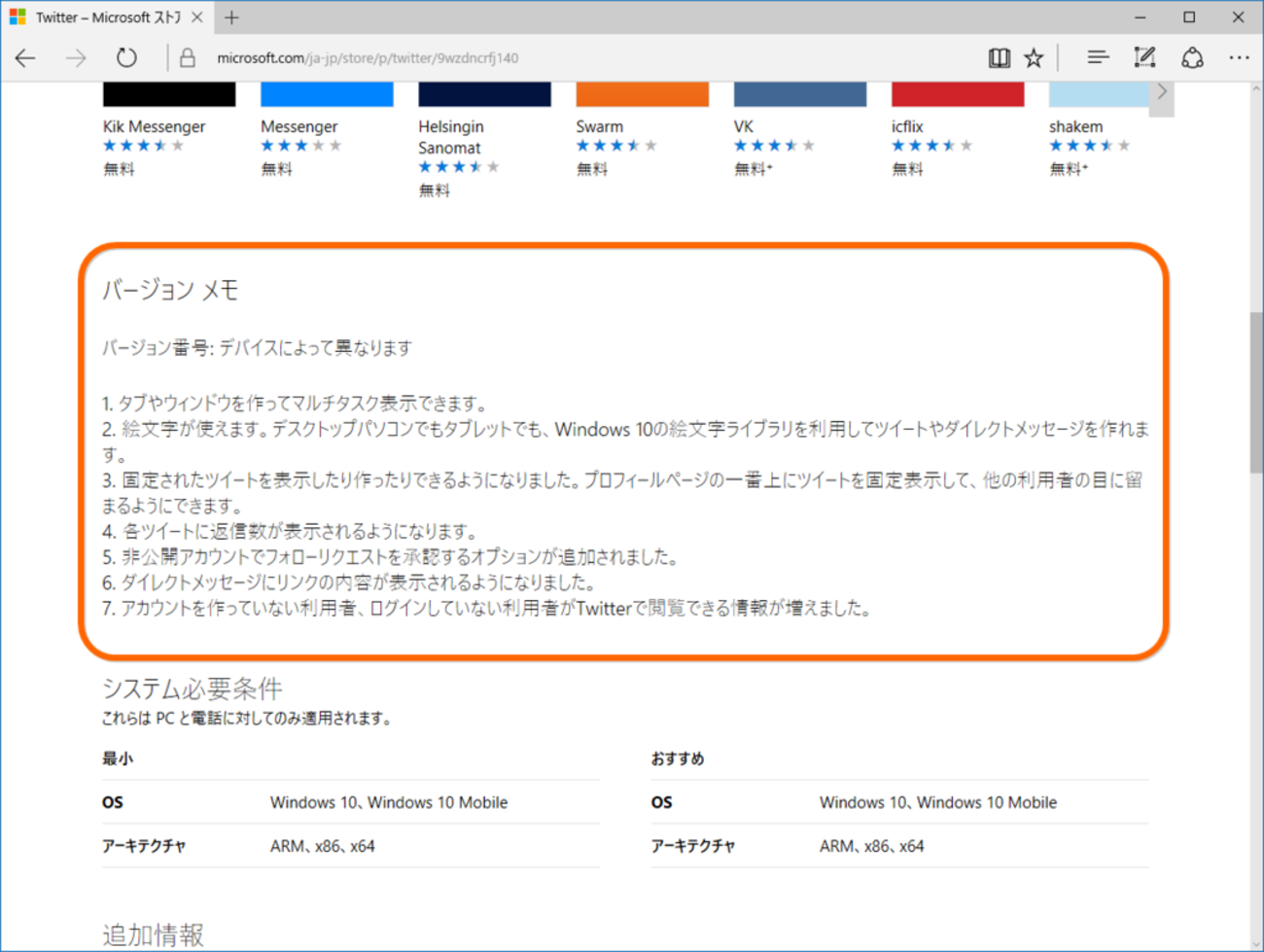Viewport: 1264px width, 952px height.
Task: Click the VK slate-blue thumbnail
Action: tap(800, 94)
